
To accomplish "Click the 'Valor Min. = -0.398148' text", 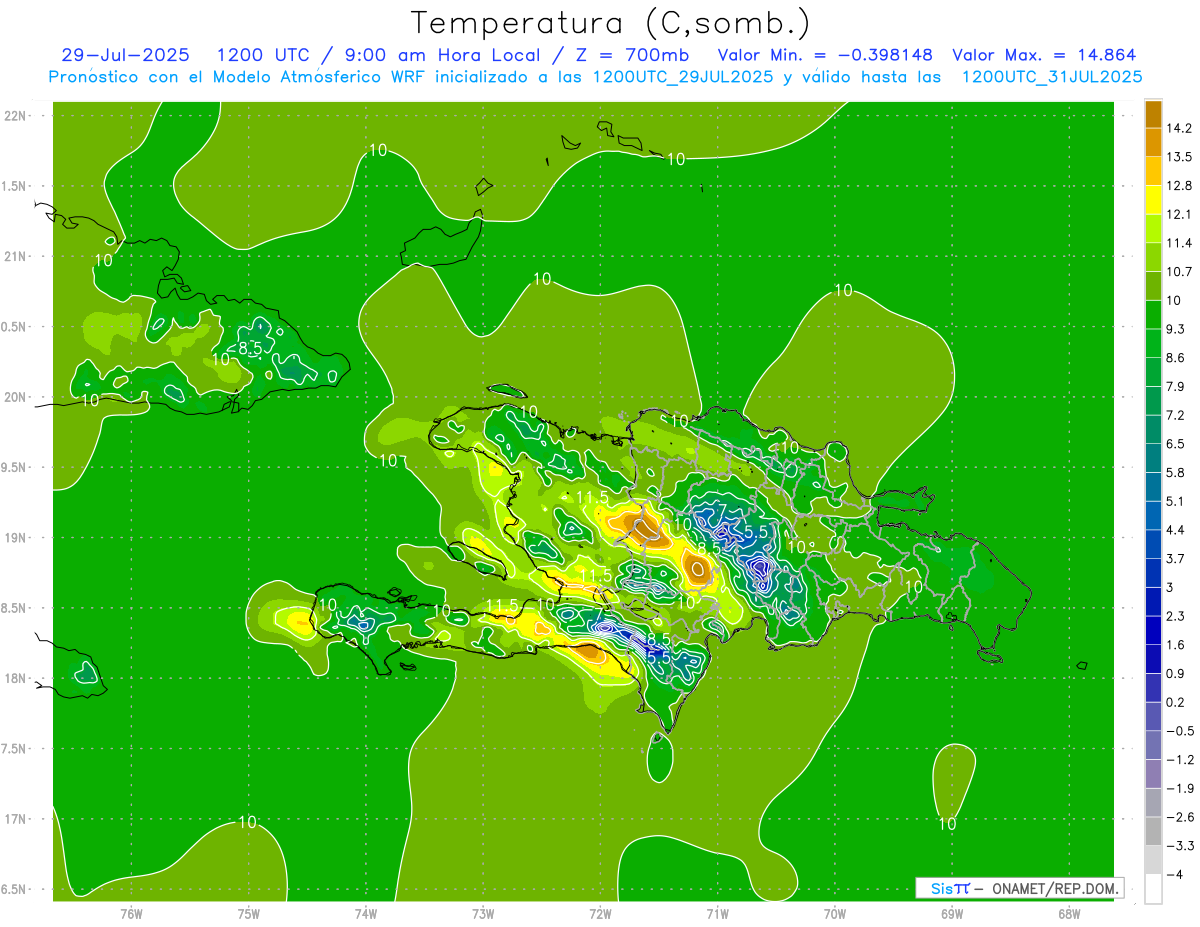I will [x=825, y=55].
